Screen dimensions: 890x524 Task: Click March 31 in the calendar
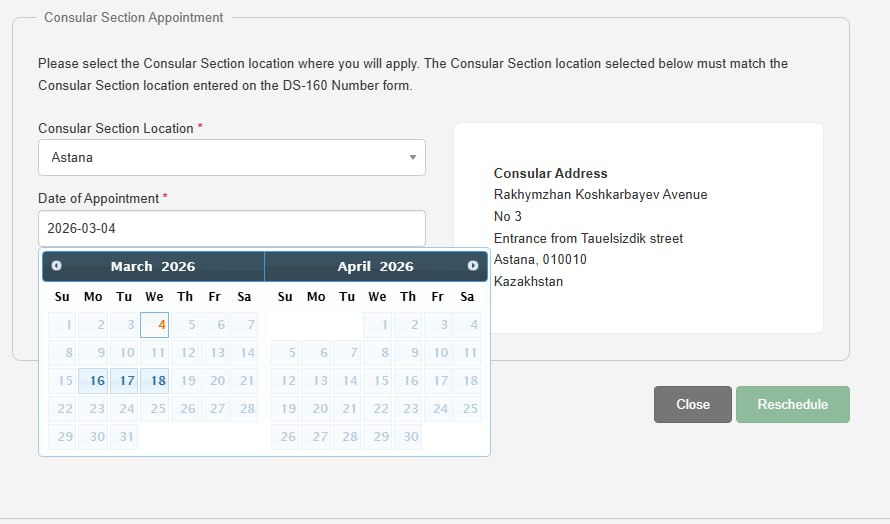point(124,437)
